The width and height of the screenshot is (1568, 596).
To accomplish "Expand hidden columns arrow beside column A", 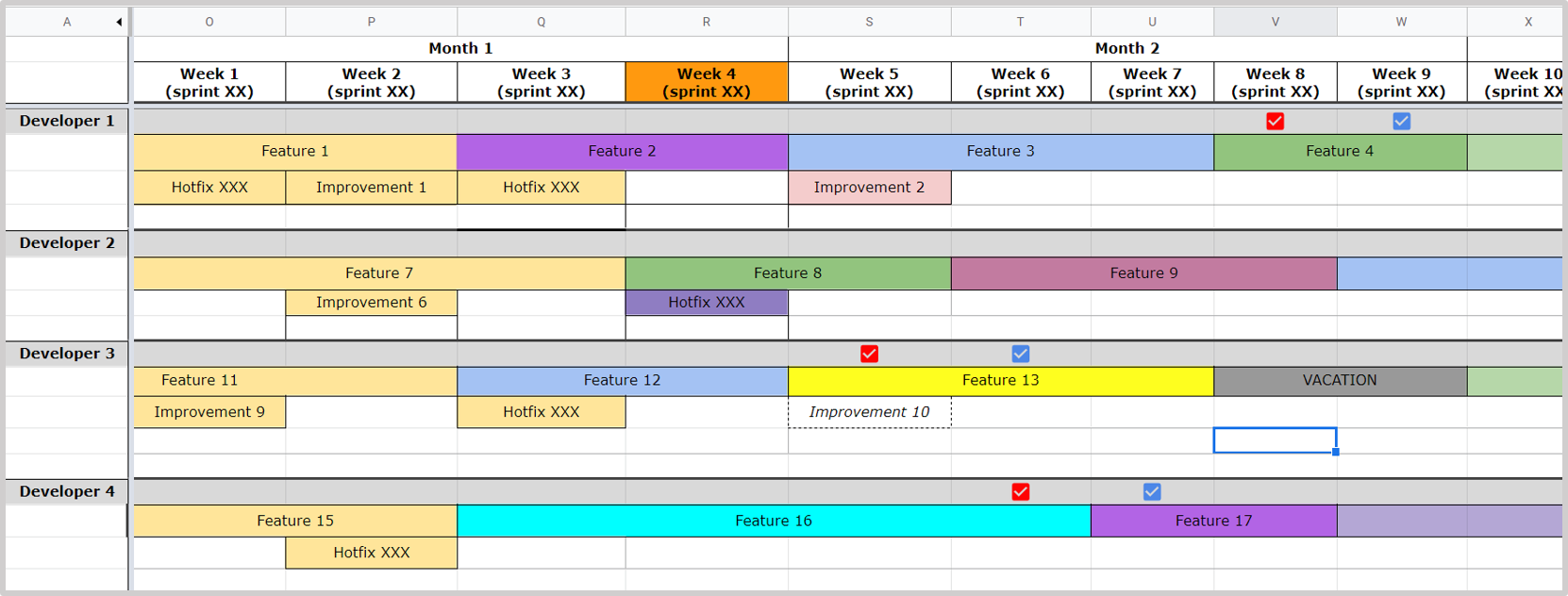I will click(x=119, y=22).
